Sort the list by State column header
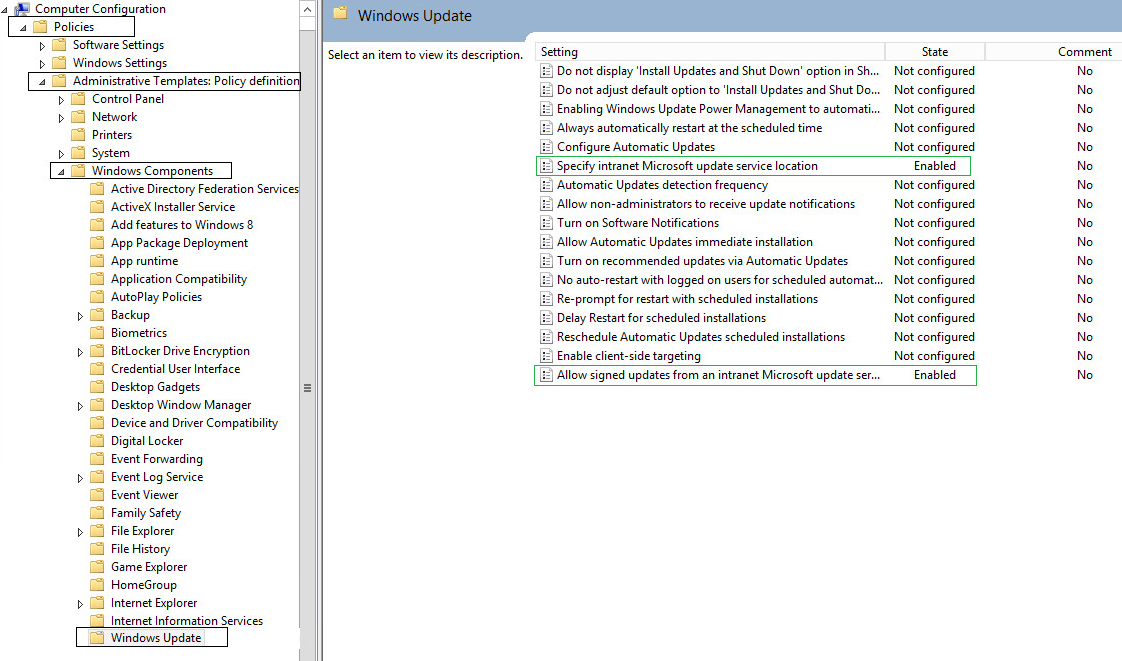Screen dimensions: 1122x661 (934, 52)
